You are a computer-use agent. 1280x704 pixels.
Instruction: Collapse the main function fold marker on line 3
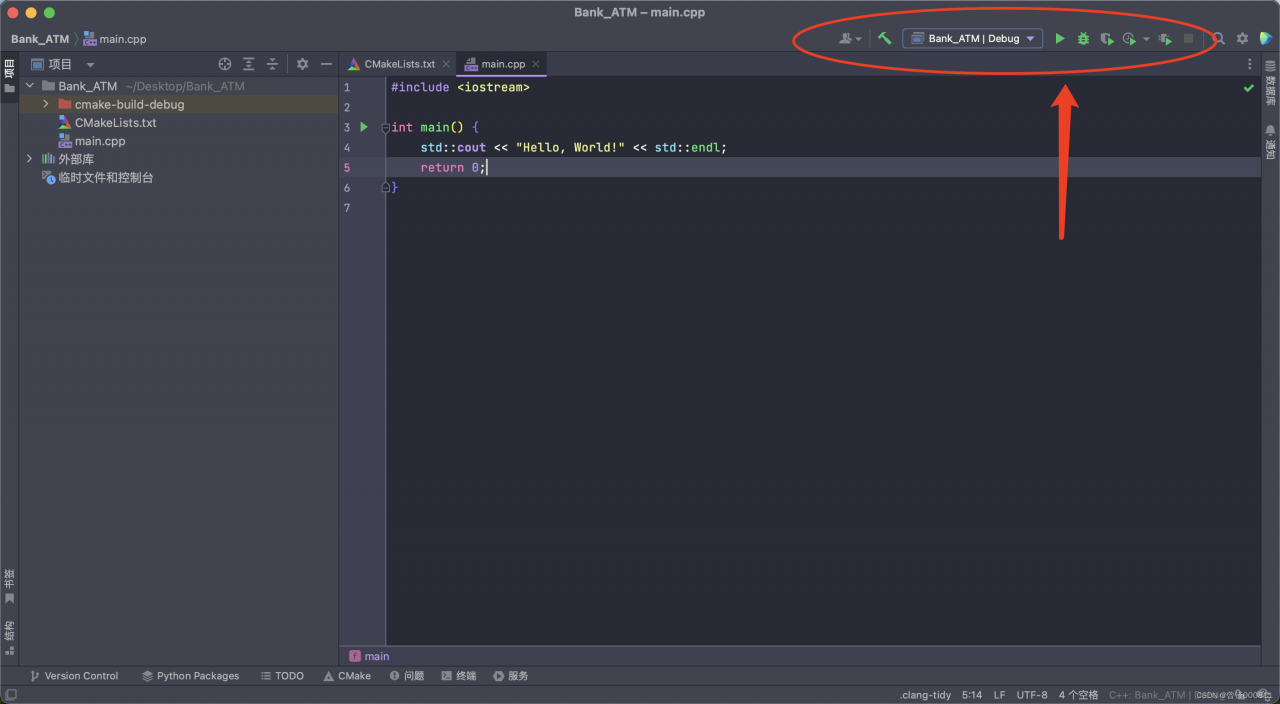(x=385, y=128)
